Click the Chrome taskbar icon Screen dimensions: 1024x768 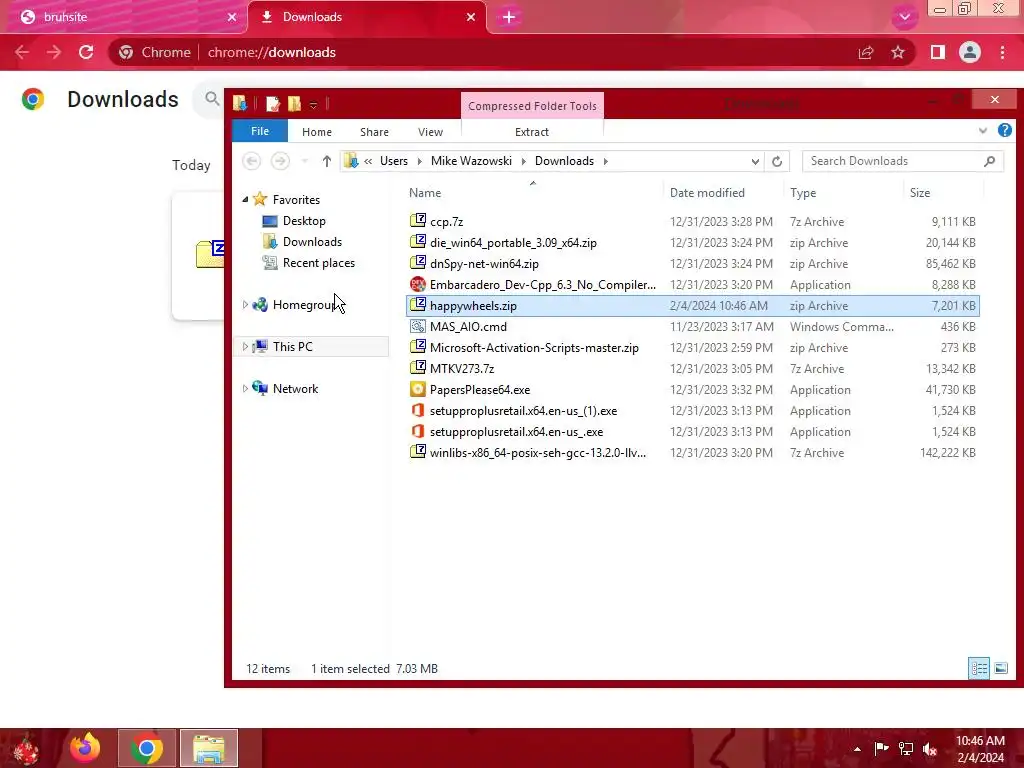coord(146,748)
